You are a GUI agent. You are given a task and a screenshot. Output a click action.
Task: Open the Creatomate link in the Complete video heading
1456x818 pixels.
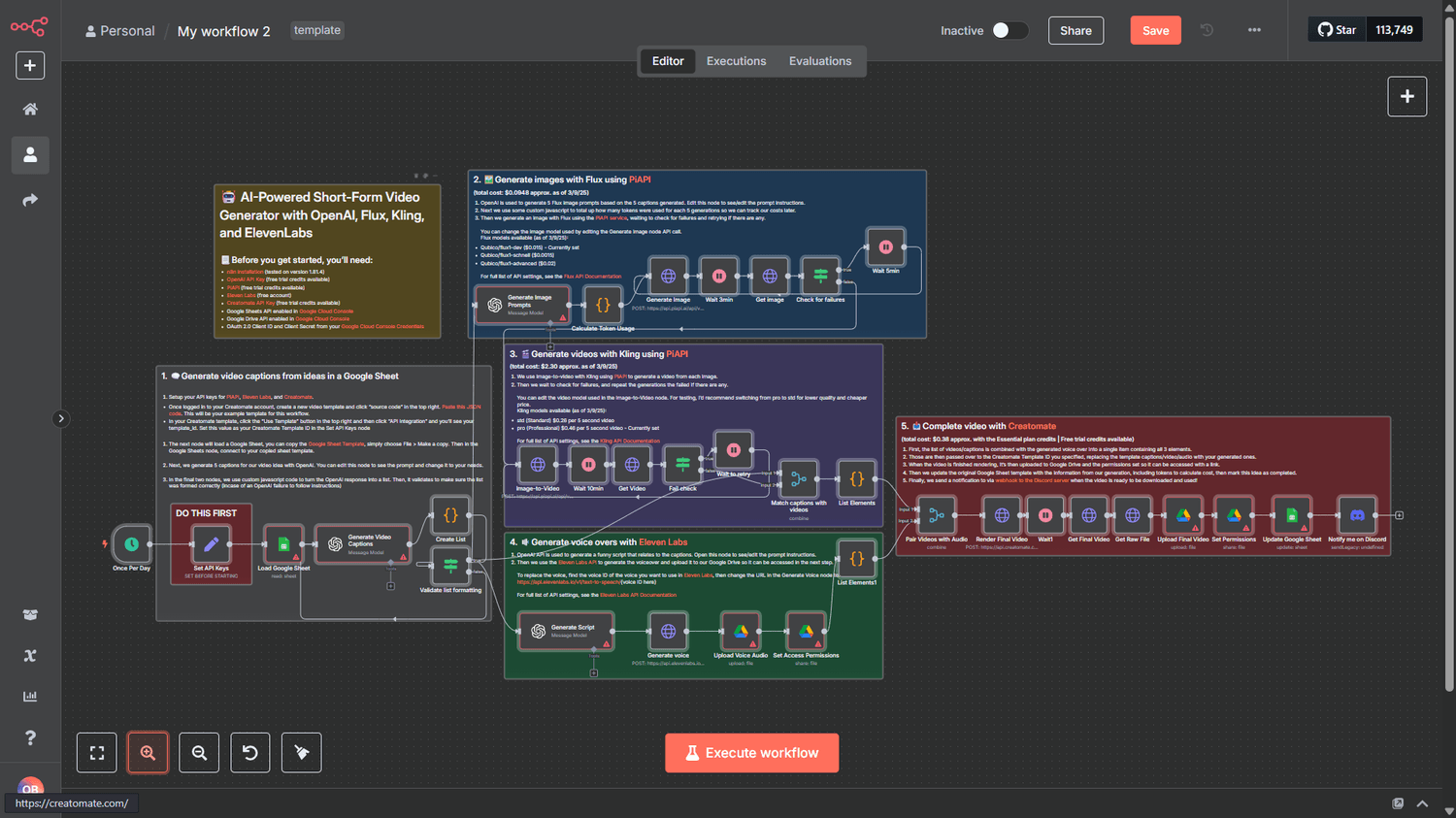[x=1032, y=426]
